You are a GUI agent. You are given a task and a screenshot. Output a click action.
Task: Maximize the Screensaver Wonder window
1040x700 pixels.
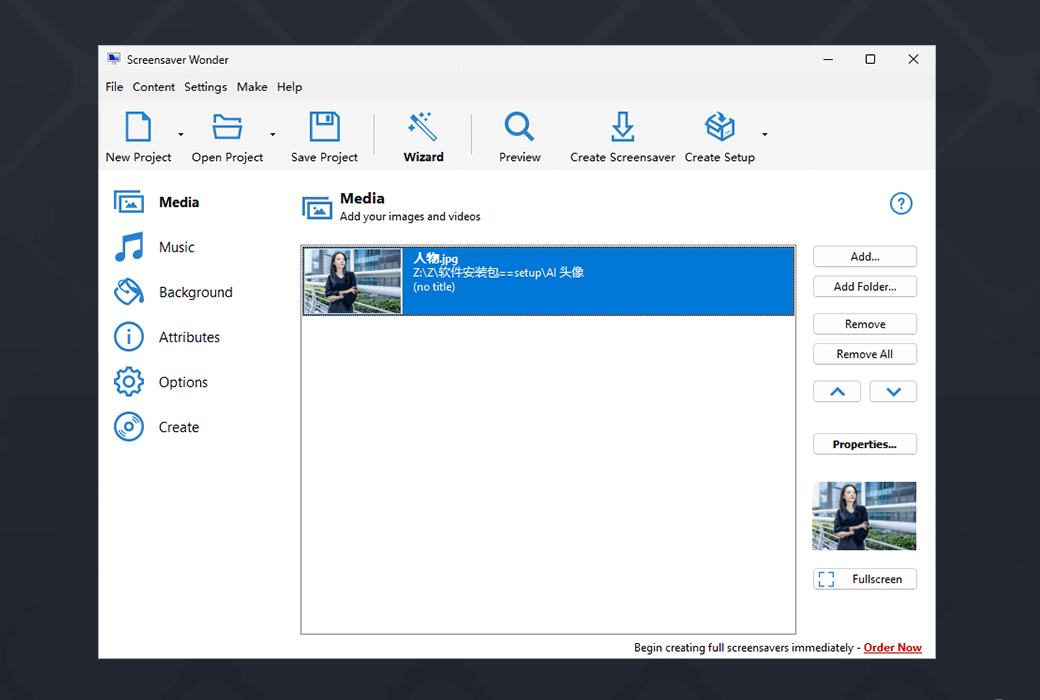click(870, 59)
